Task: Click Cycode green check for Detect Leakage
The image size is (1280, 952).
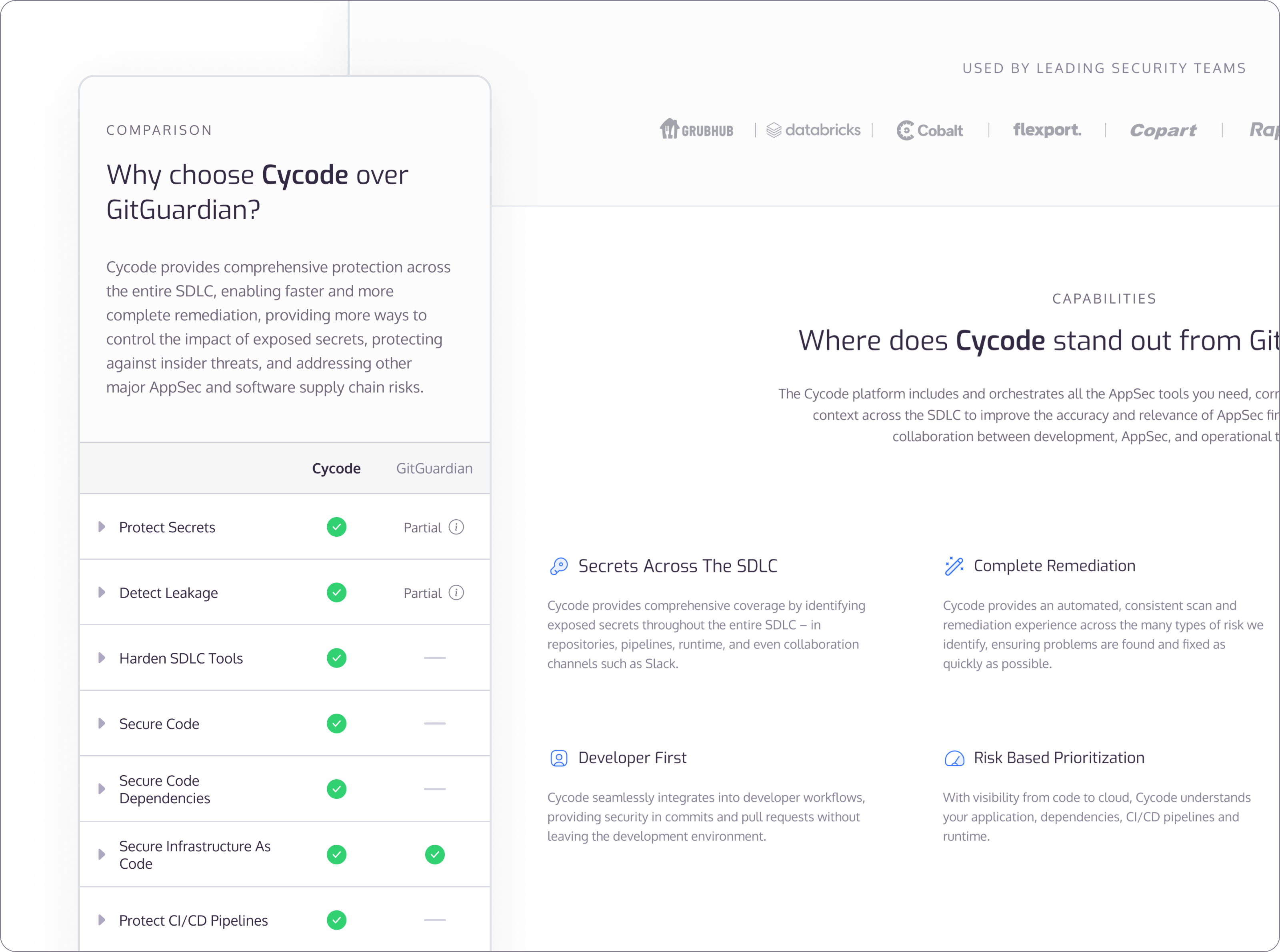Action: coord(336,592)
